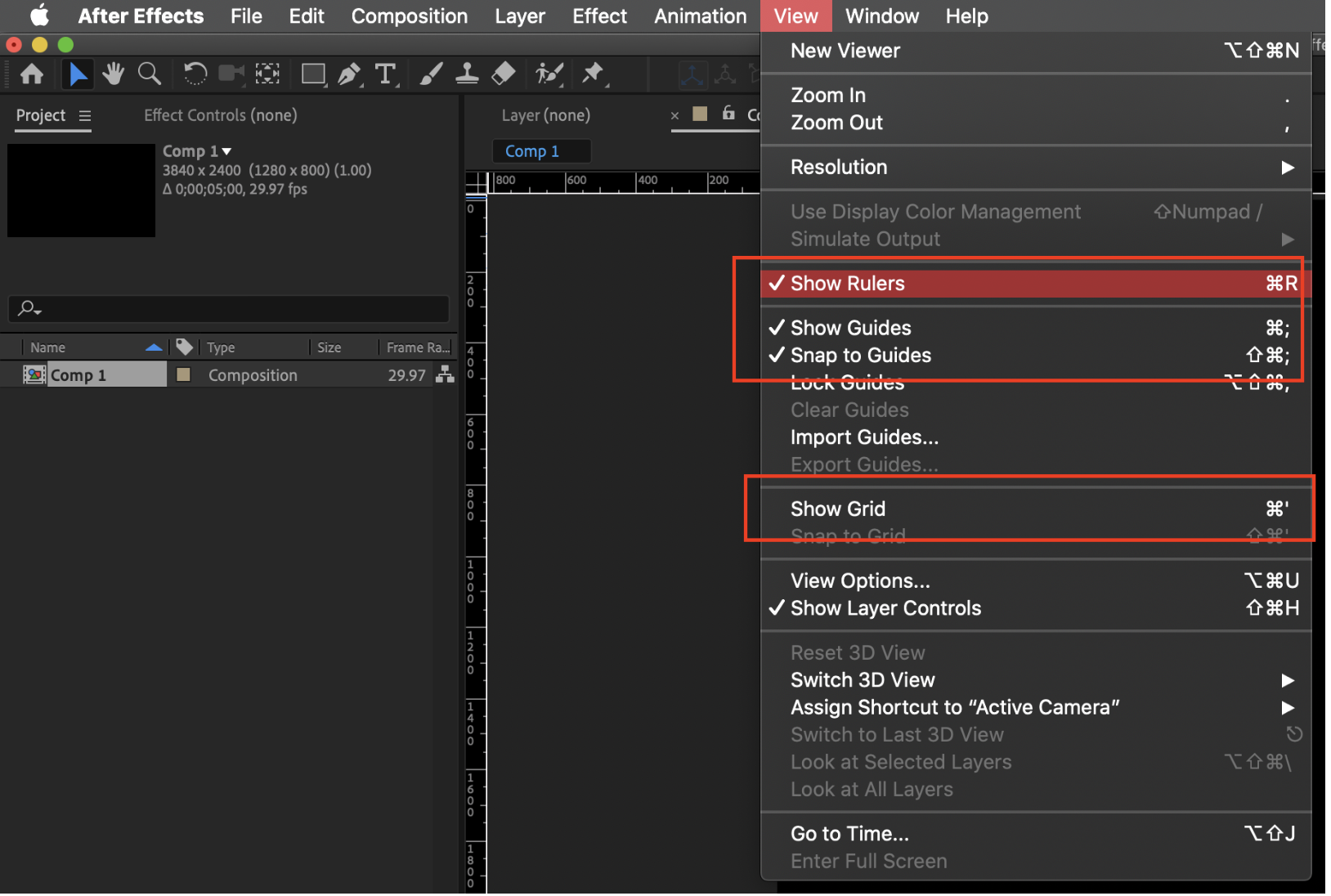Click the Comp 1 preview thumbnail
Viewport: 1331px width, 896px height.
(81, 190)
